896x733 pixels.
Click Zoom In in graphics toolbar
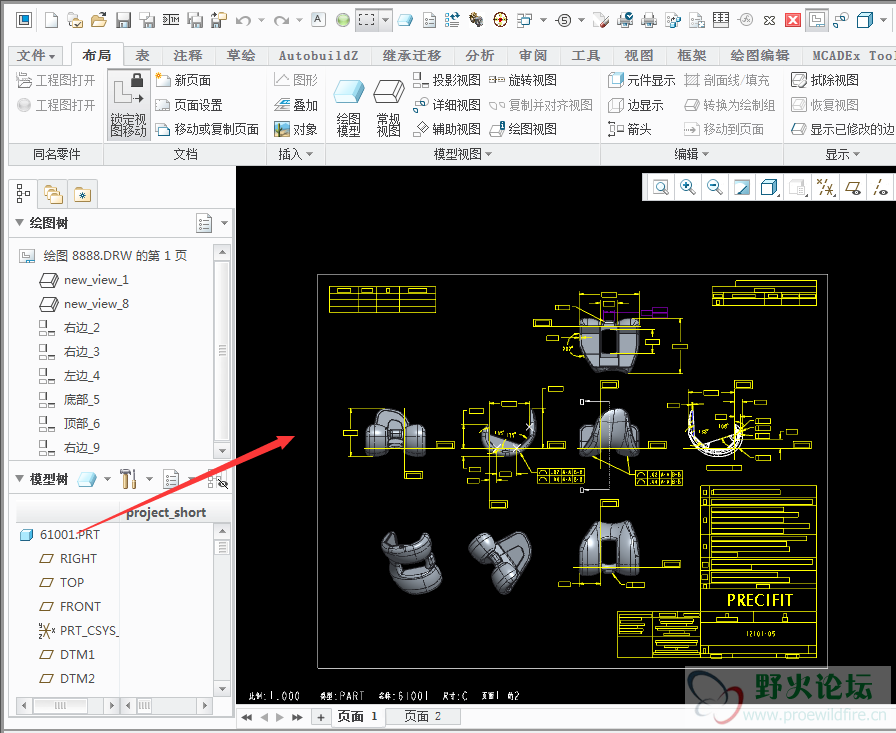pyautogui.click(x=687, y=187)
